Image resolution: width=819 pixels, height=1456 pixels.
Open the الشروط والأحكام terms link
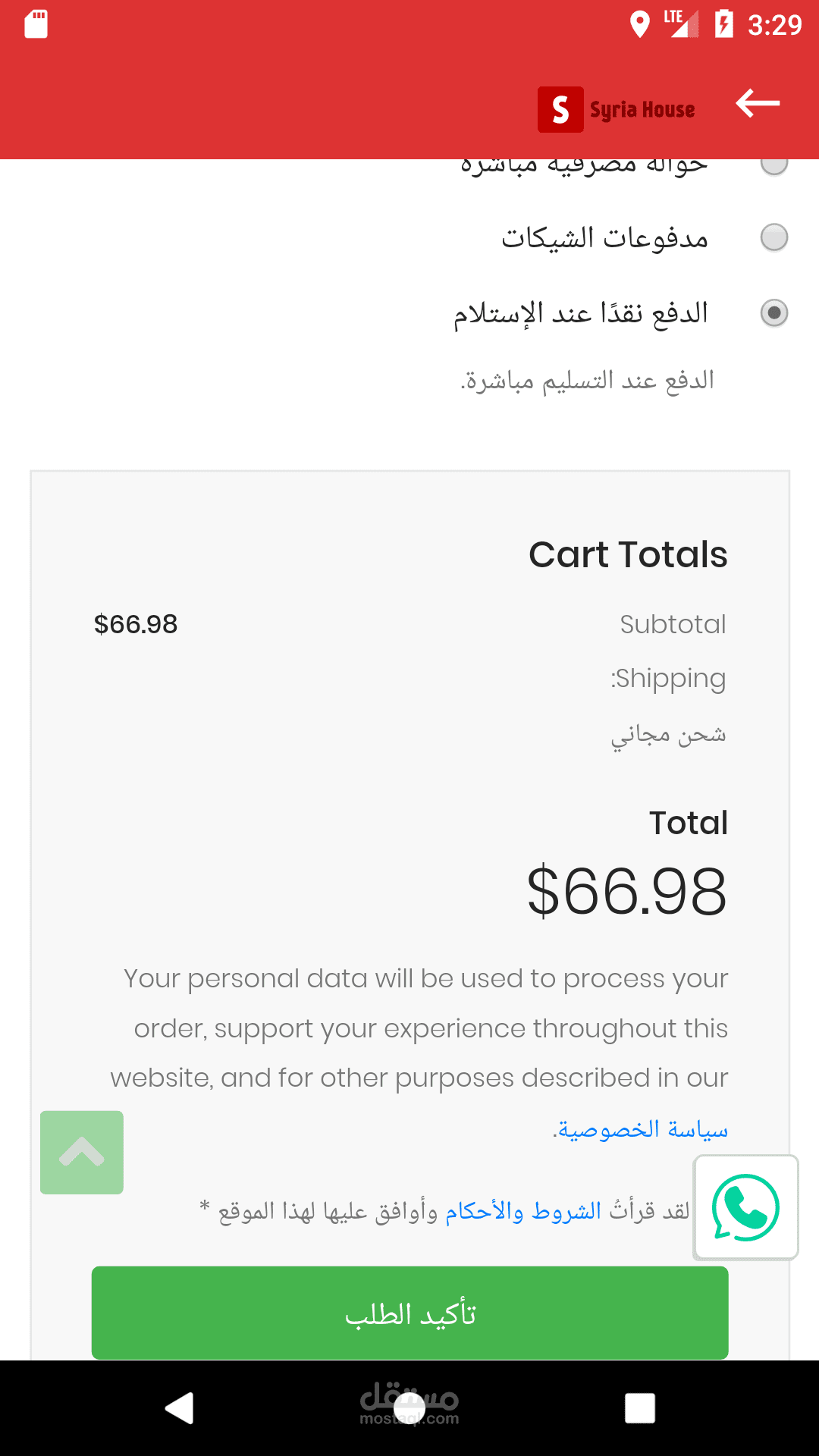tap(523, 1211)
